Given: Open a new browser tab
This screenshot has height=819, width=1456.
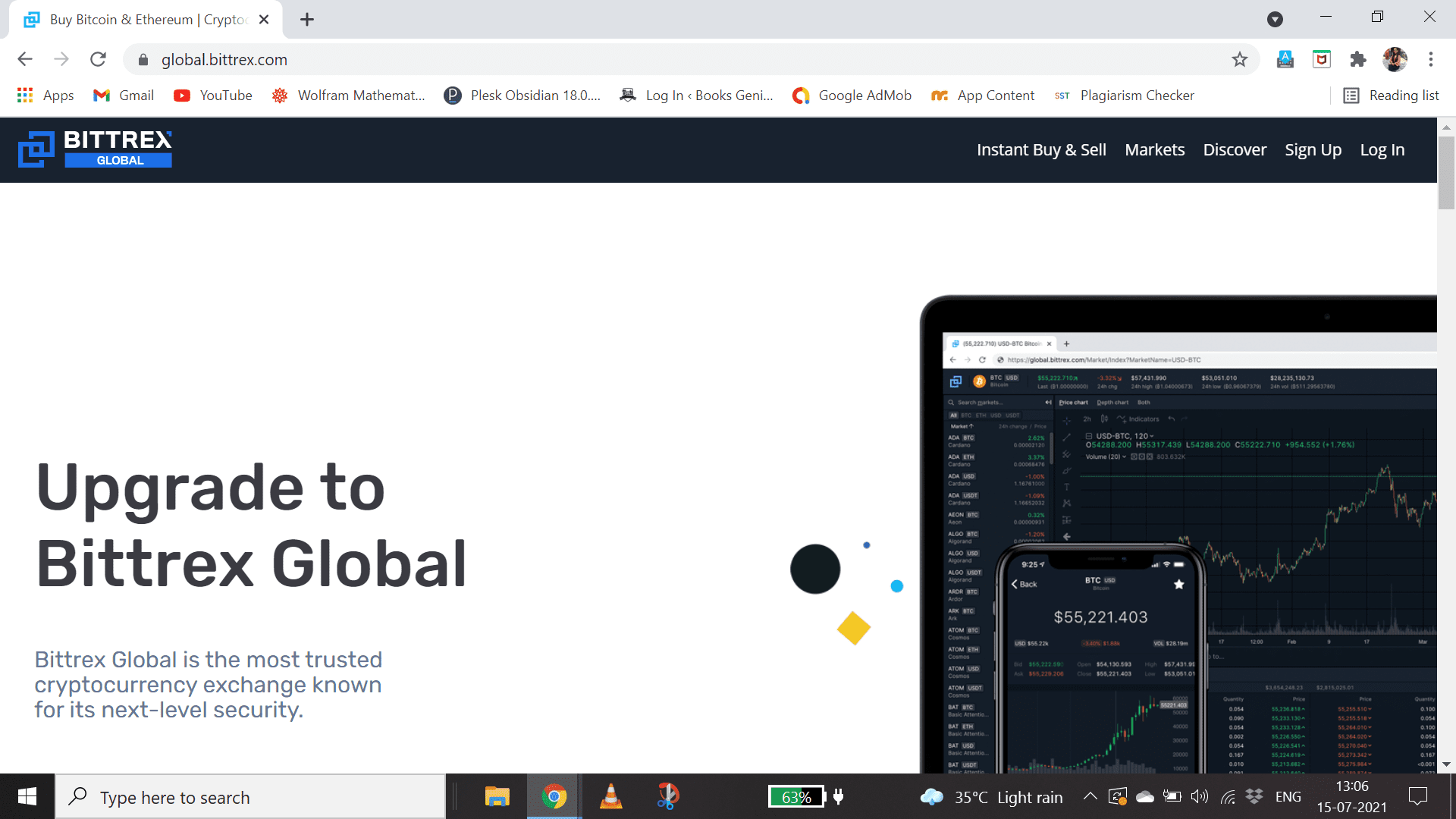Looking at the screenshot, I should click(x=307, y=20).
